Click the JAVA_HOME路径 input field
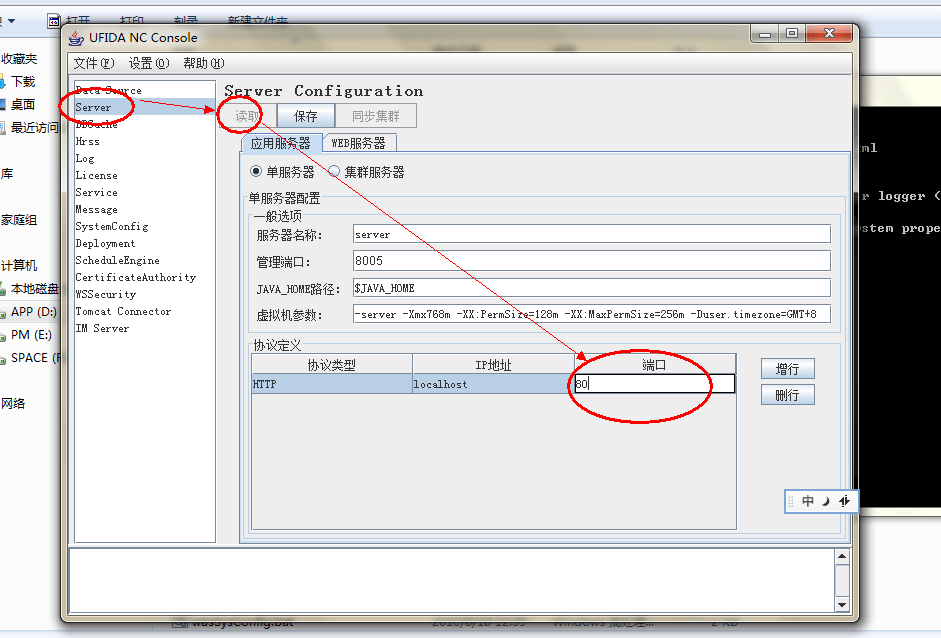This screenshot has width=941, height=638. pyautogui.click(x=592, y=287)
